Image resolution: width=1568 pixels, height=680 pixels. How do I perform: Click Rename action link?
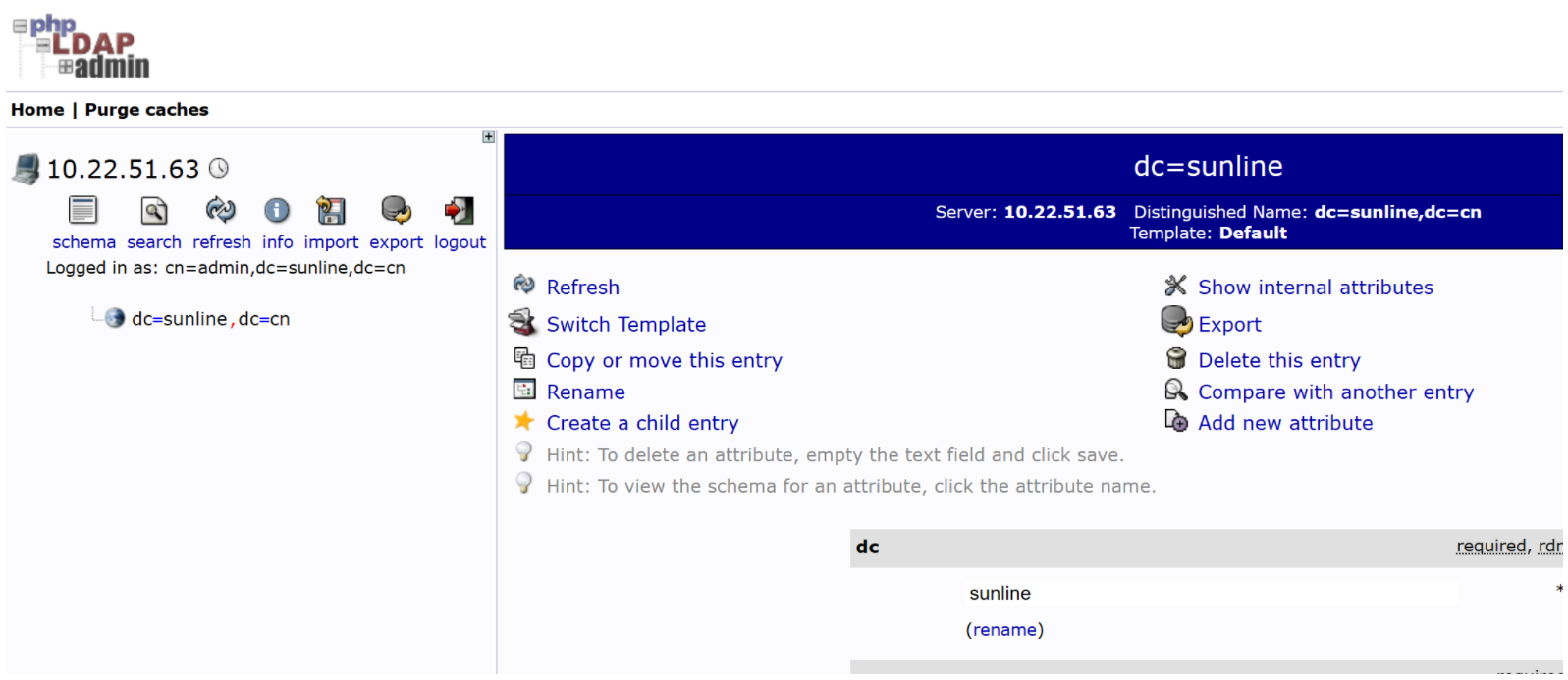pos(586,392)
